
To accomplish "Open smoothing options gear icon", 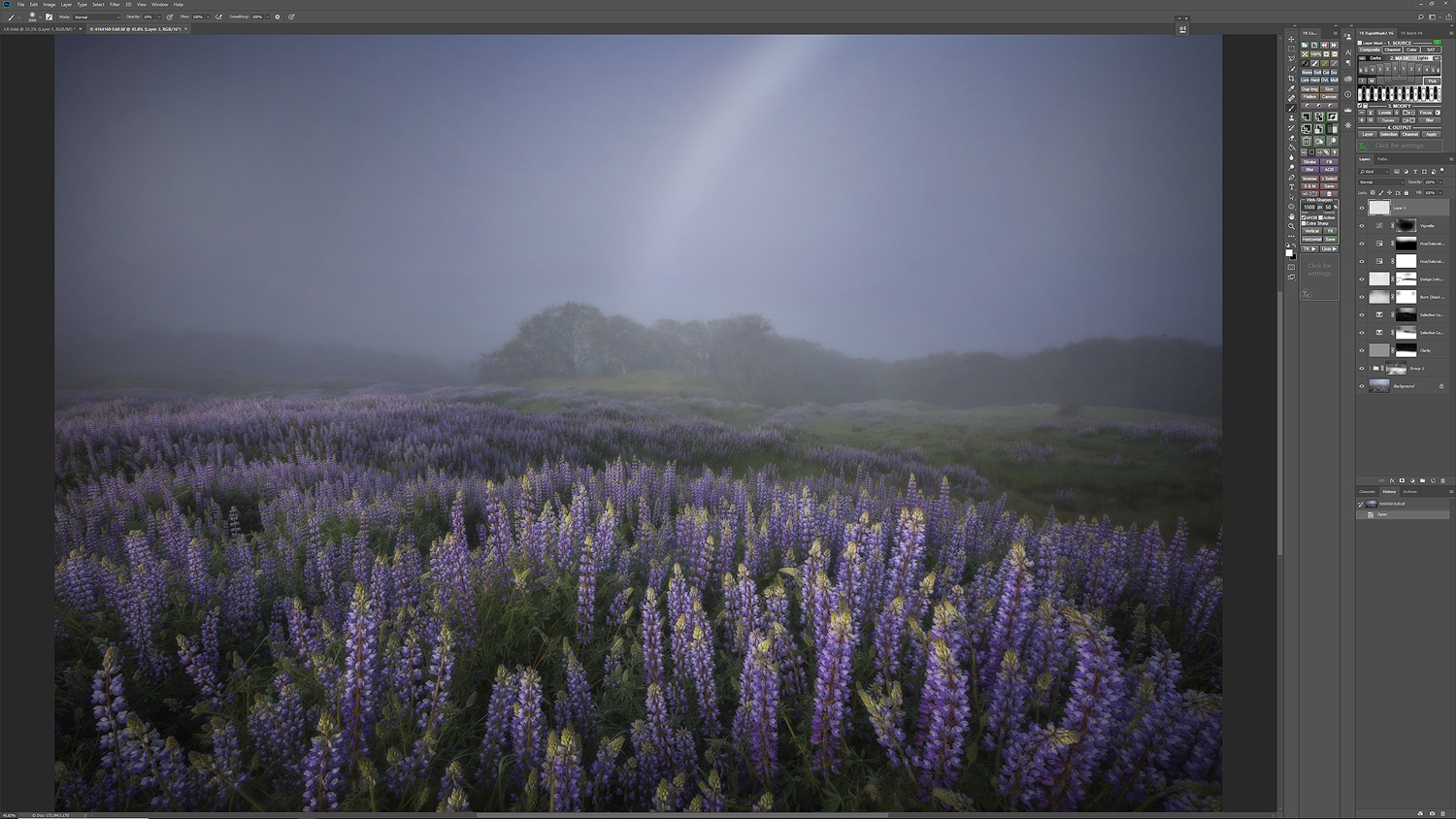I will pyautogui.click(x=278, y=16).
